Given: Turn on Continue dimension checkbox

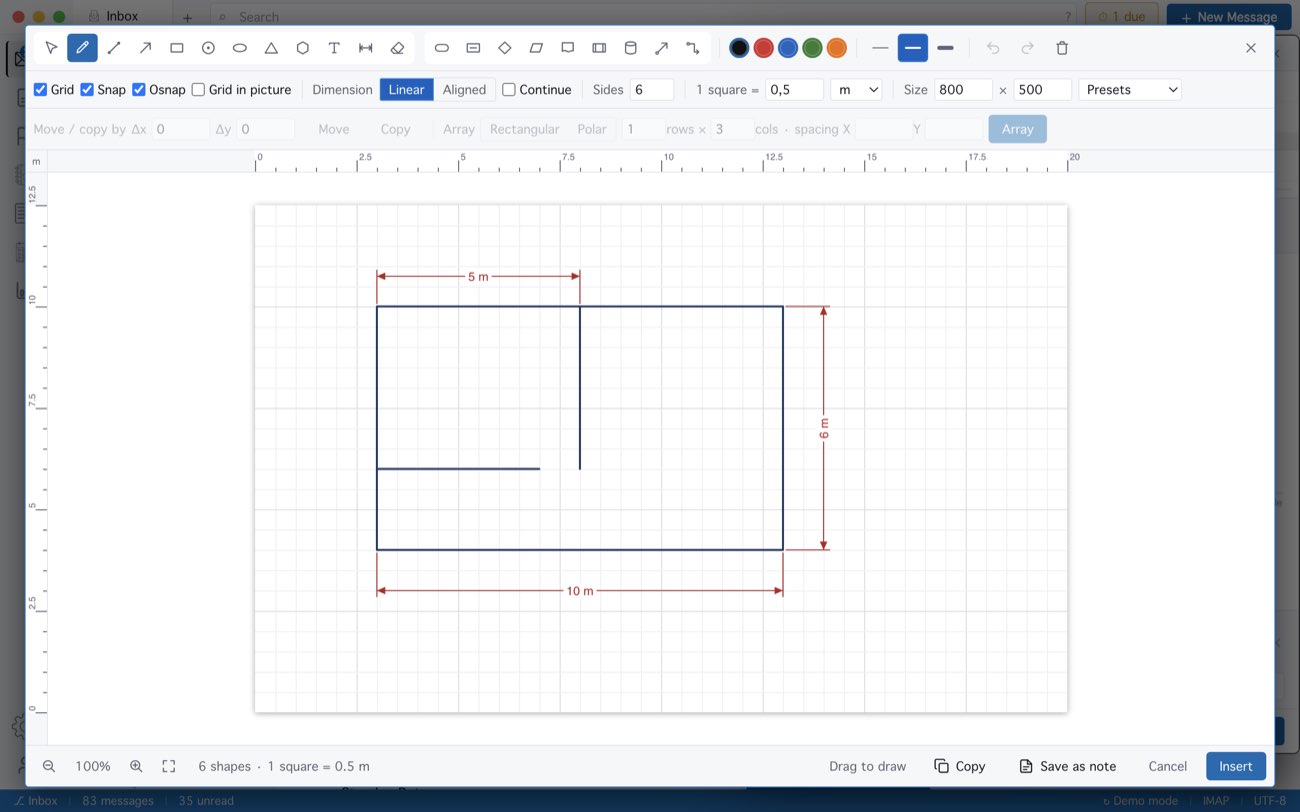Looking at the screenshot, I should [509, 90].
